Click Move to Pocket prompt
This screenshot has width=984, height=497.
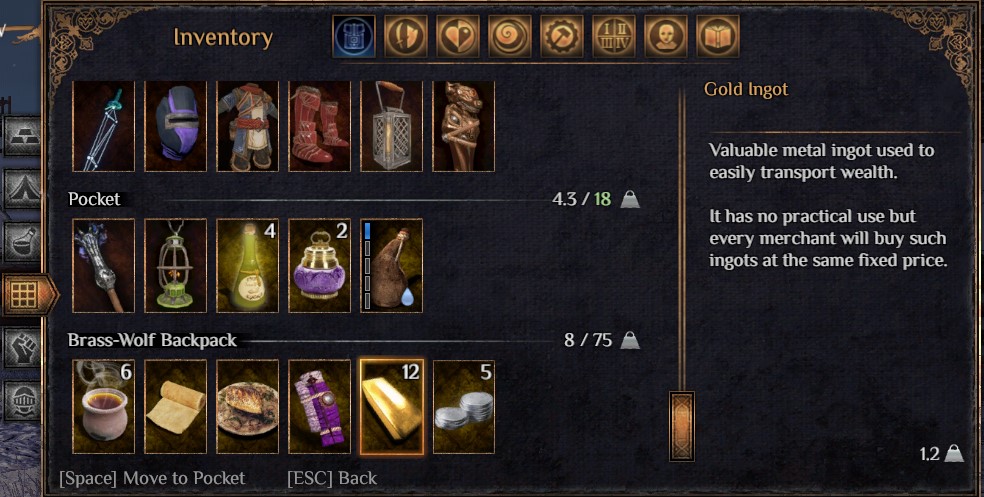tap(152, 478)
